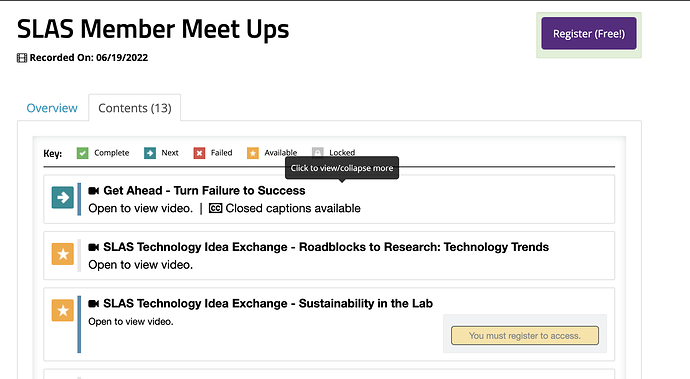Click the orange Available star key icon
The height and width of the screenshot is (379, 690).
[x=253, y=153]
